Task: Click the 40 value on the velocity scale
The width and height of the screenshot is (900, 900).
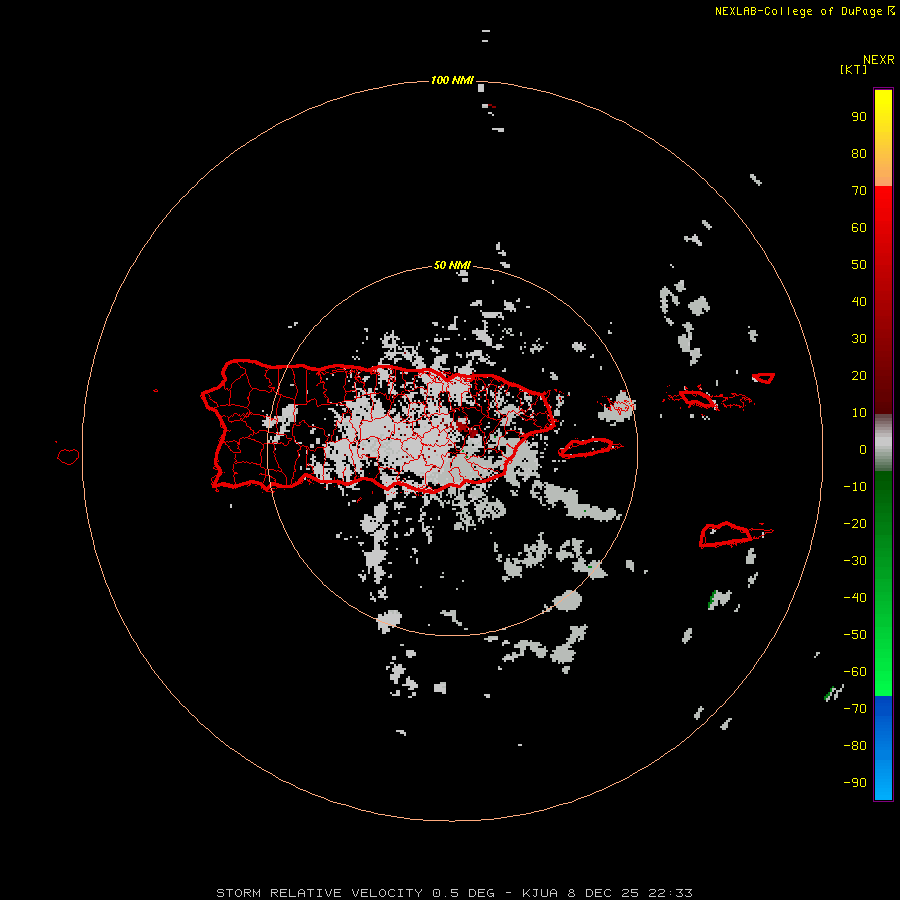Action: 859,301
